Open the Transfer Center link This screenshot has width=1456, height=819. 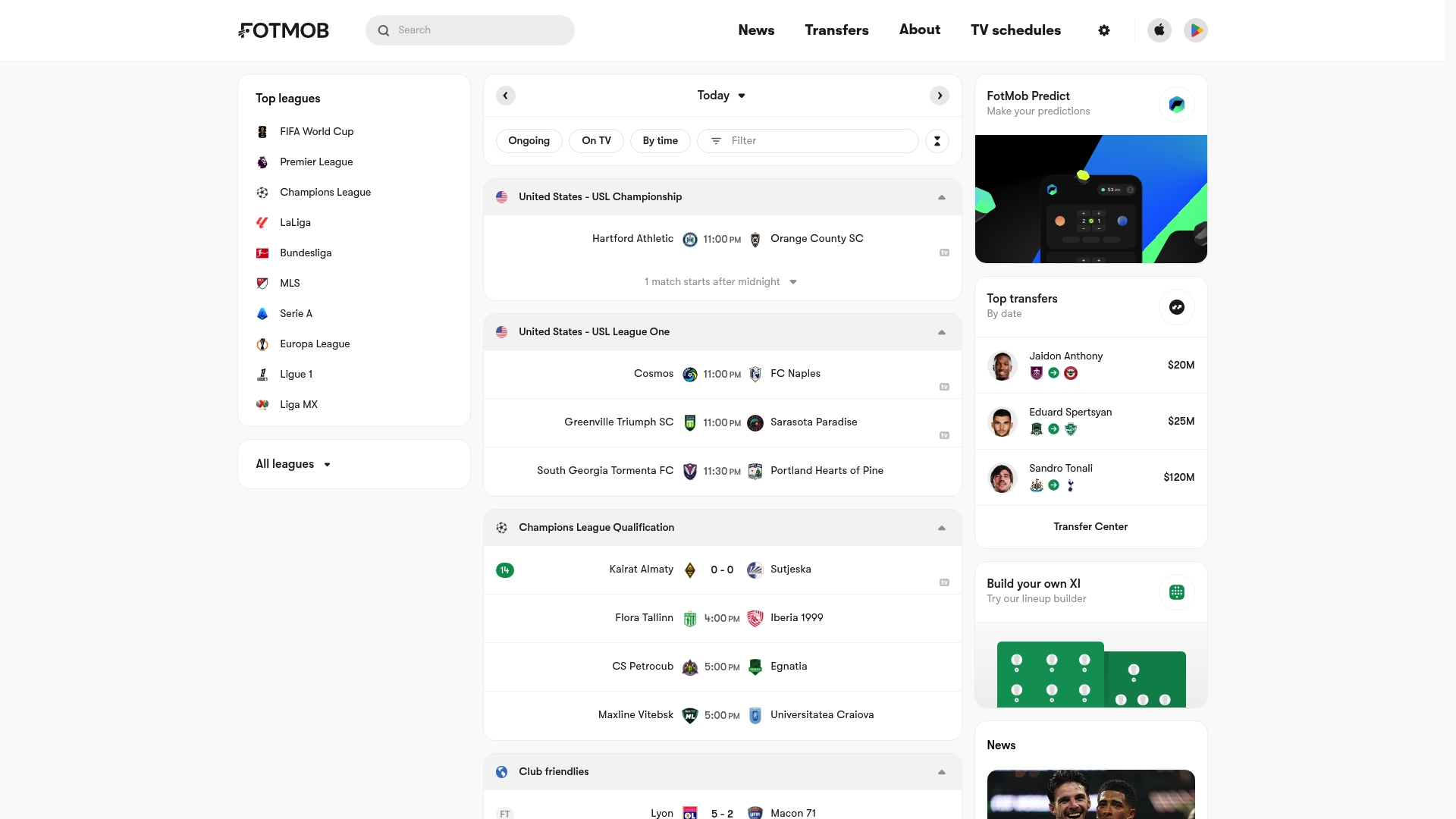tap(1090, 527)
